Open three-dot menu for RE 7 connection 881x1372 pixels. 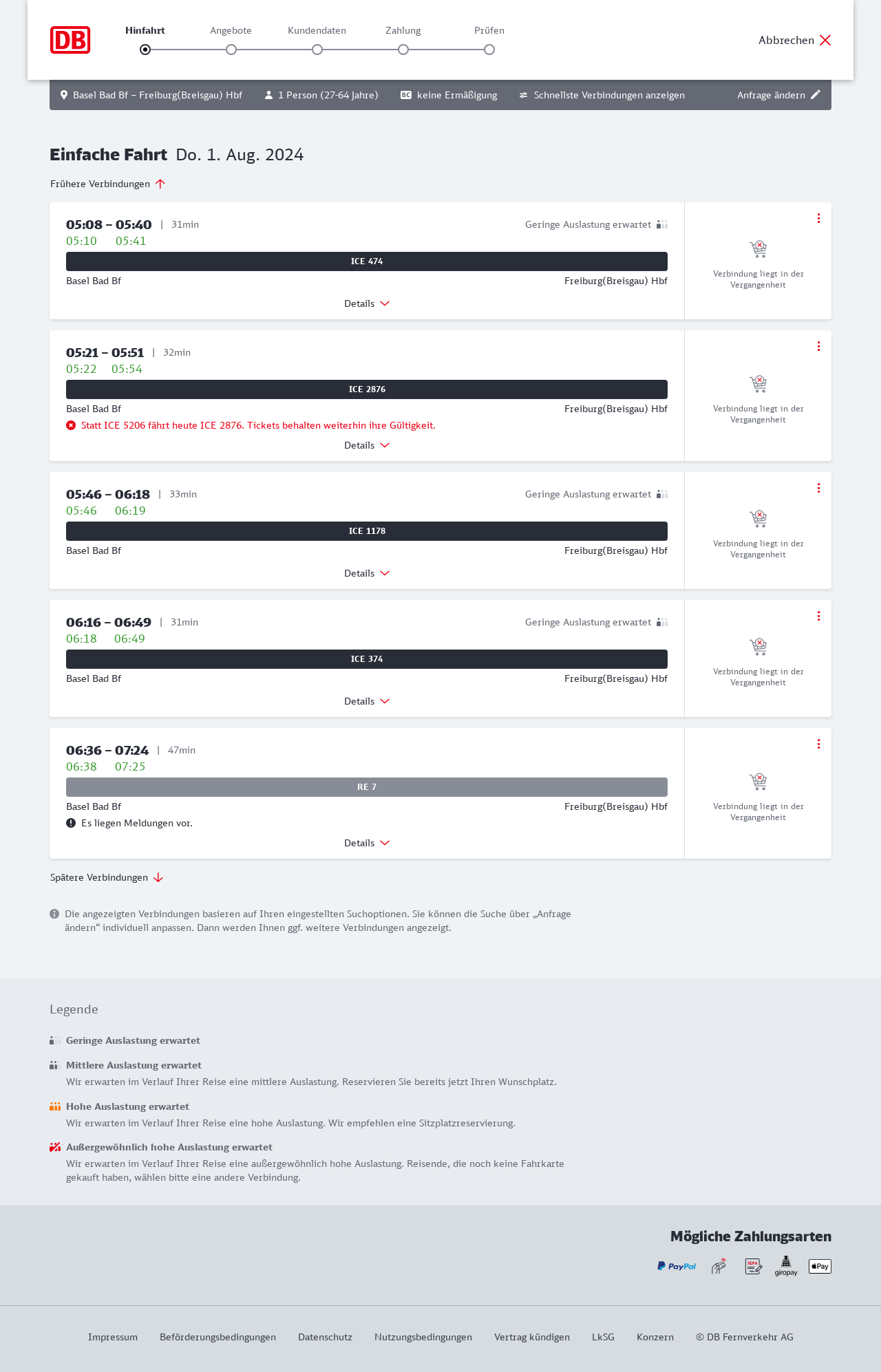[818, 744]
